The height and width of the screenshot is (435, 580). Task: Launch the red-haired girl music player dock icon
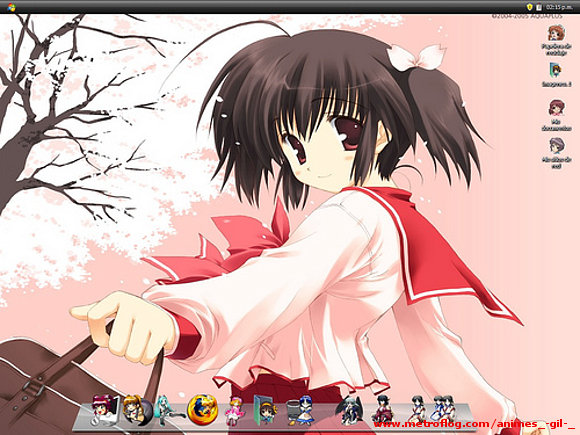(x=105, y=410)
